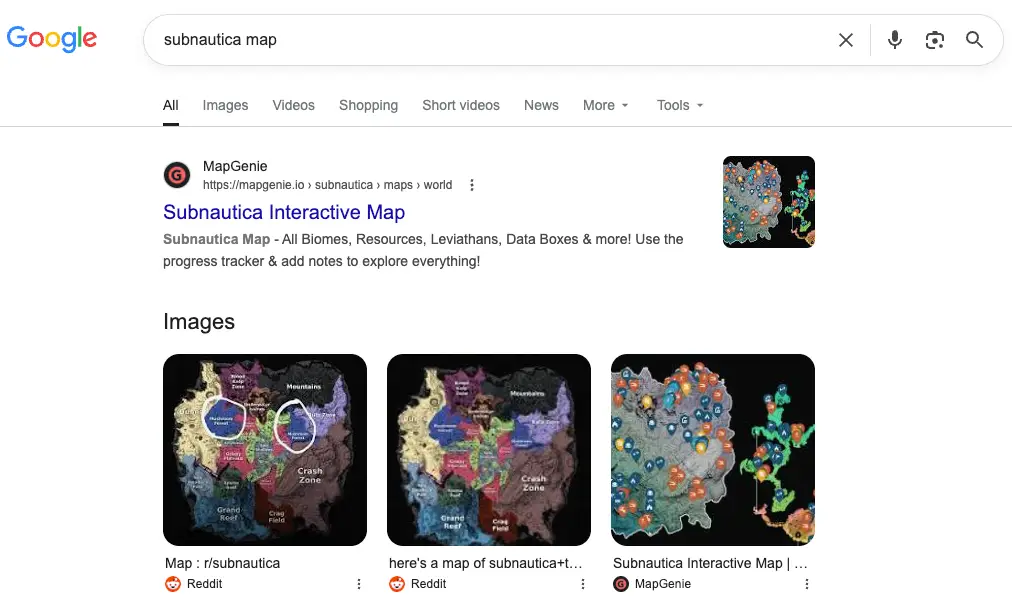The width and height of the screenshot is (1012, 601).
Task: Open the Reddit map image with white circles
Action: [265, 450]
